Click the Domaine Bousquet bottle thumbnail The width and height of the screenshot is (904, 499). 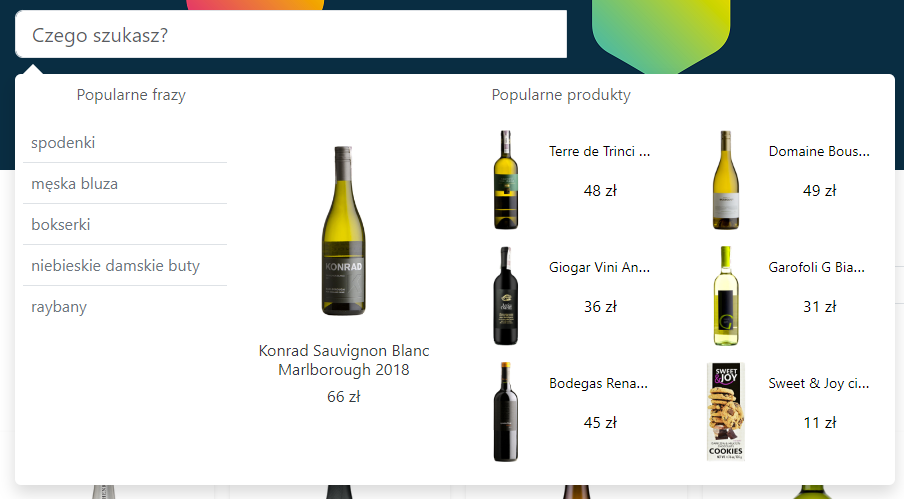726,180
